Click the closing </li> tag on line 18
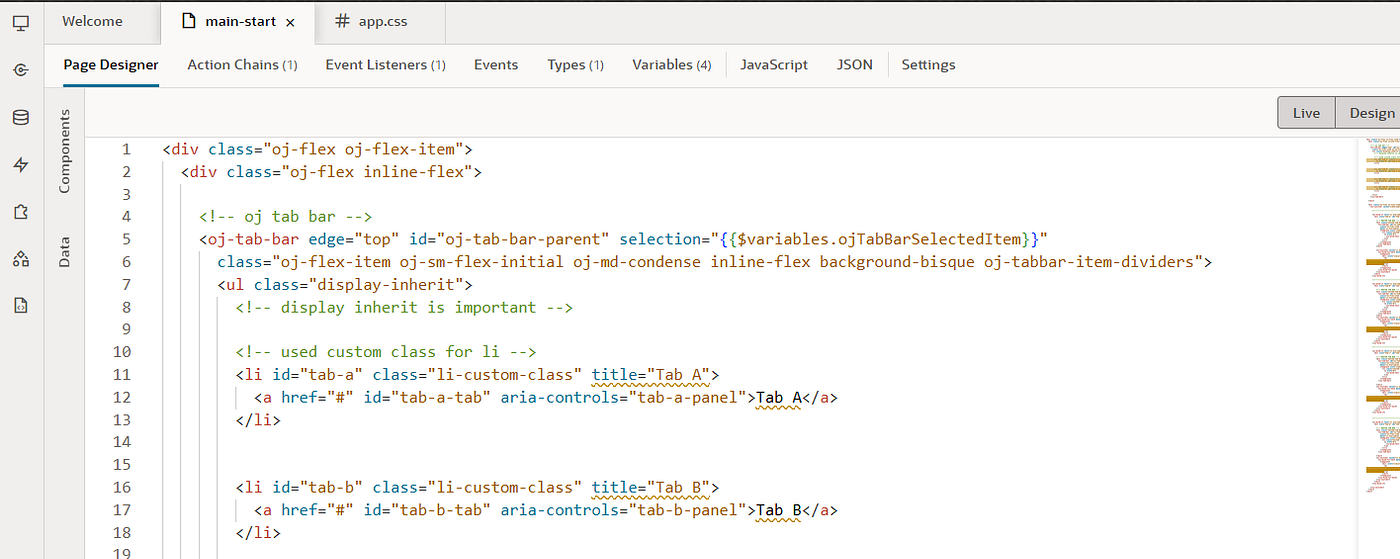This screenshot has width=1400, height=559. pyautogui.click(x=258, y=532)
